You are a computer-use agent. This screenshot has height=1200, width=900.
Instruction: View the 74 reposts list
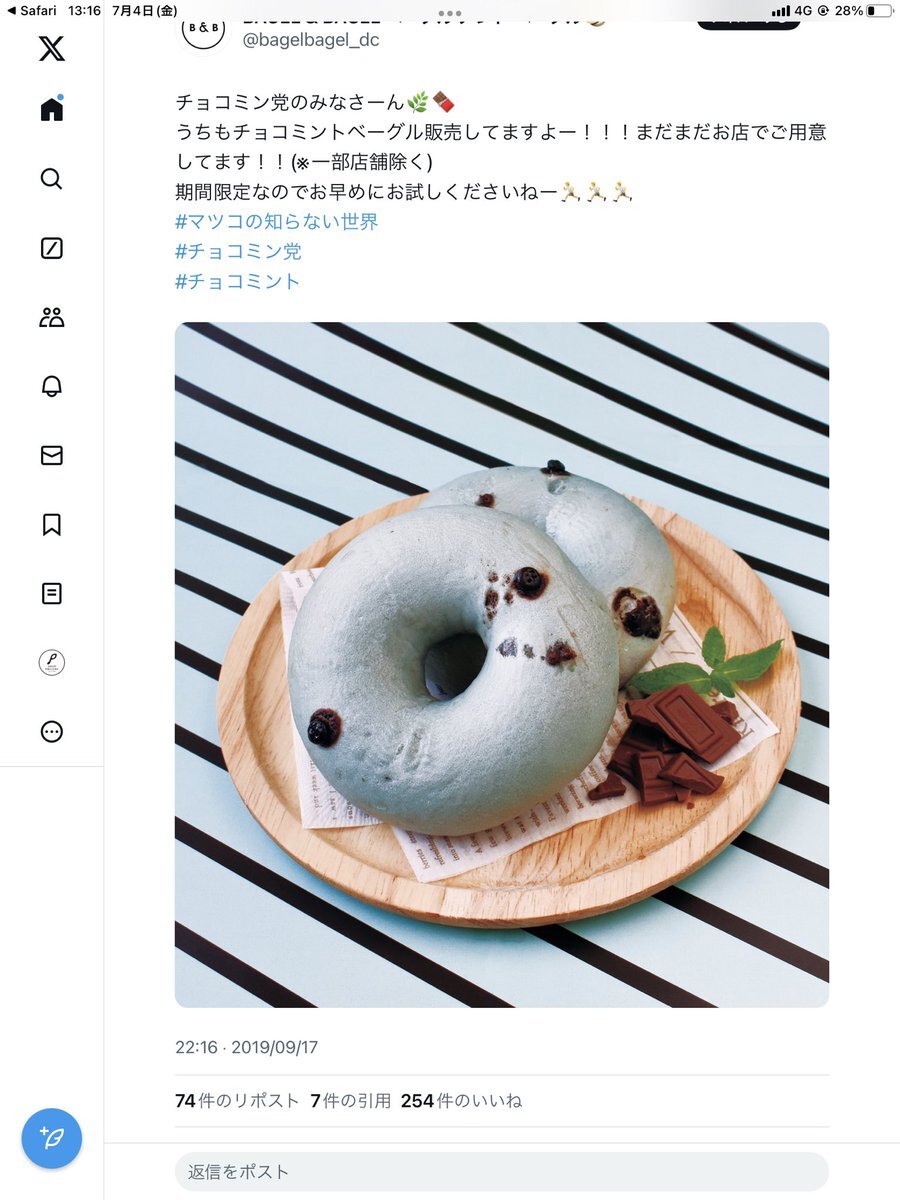[237, 1101]
